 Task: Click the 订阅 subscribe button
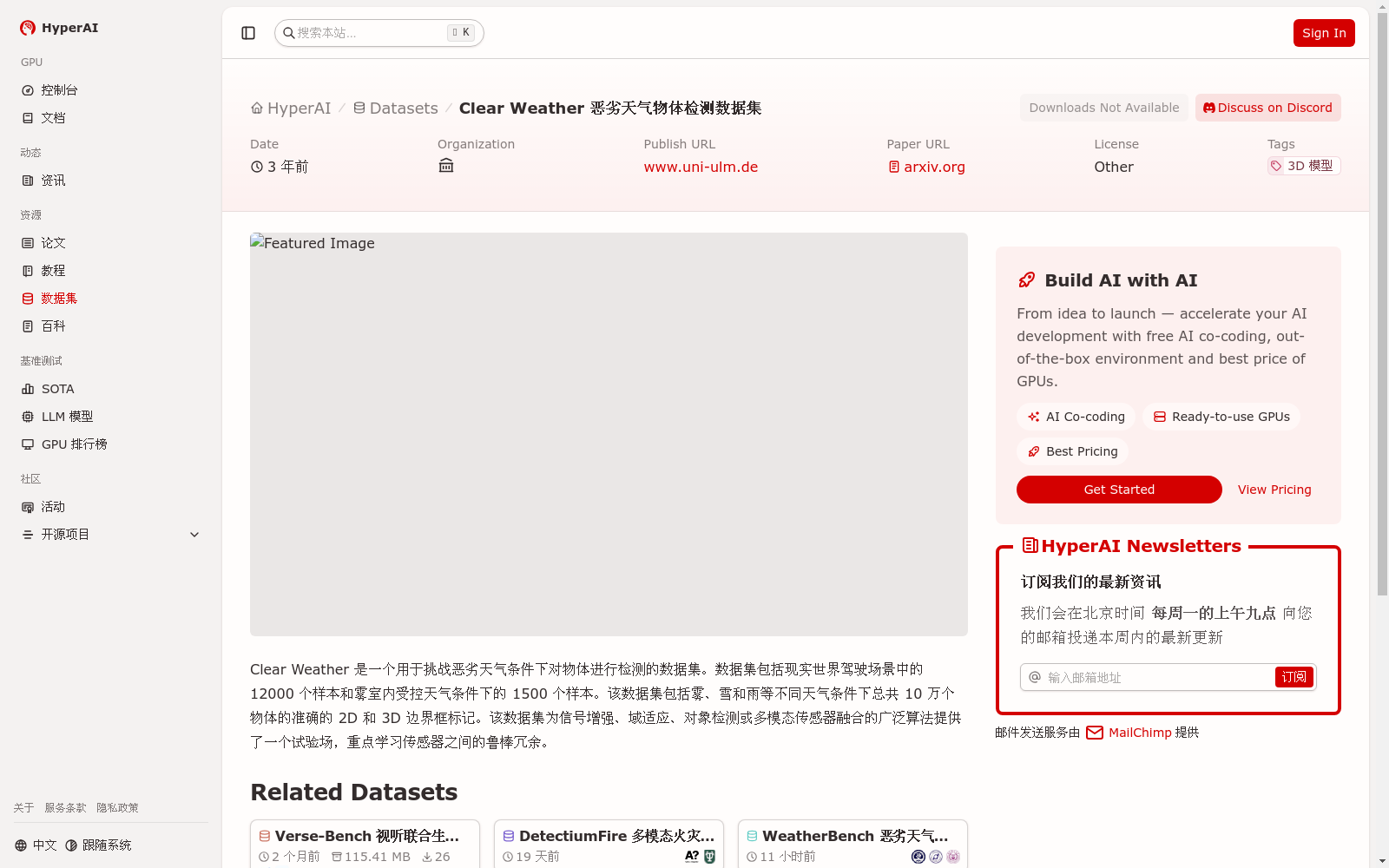[x=1294, y=677]
